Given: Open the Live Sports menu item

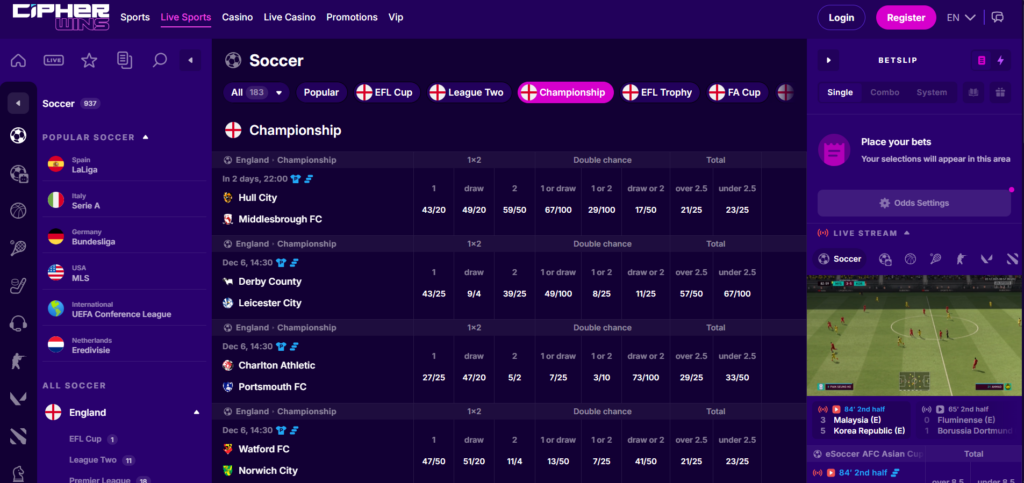Looking at the screenshot, I should click(x=185, y=18).
